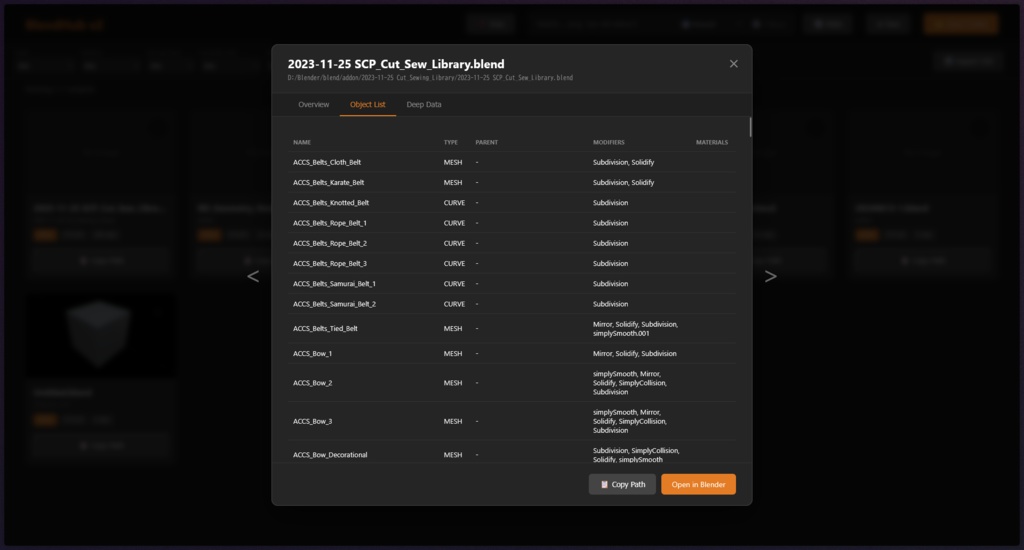1024x550 pixels.
Task: Click the file path under the title
Action: [430, 78]
